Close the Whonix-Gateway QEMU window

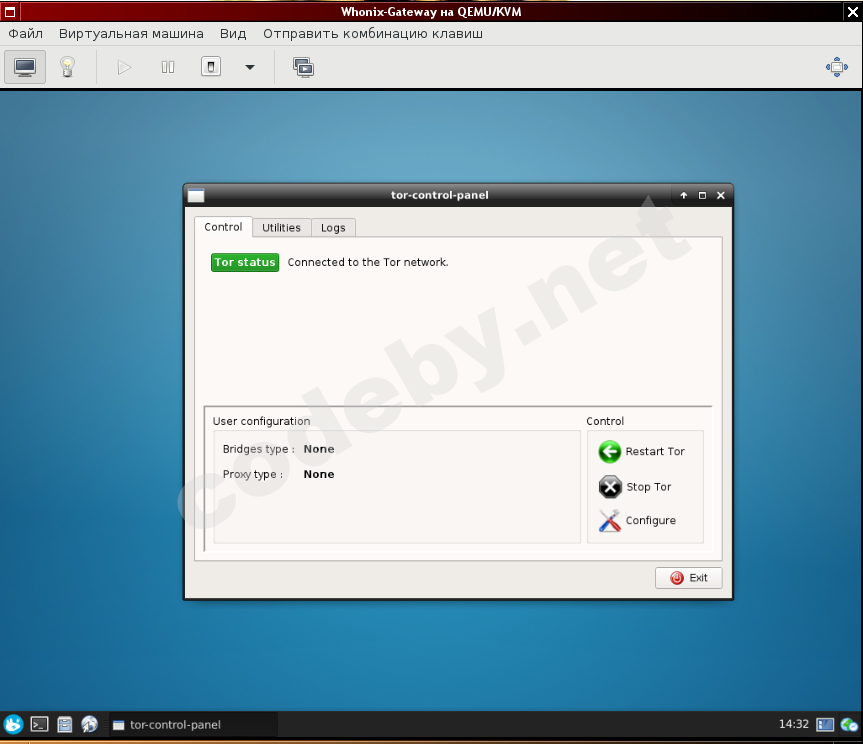(x=853, y=12)
